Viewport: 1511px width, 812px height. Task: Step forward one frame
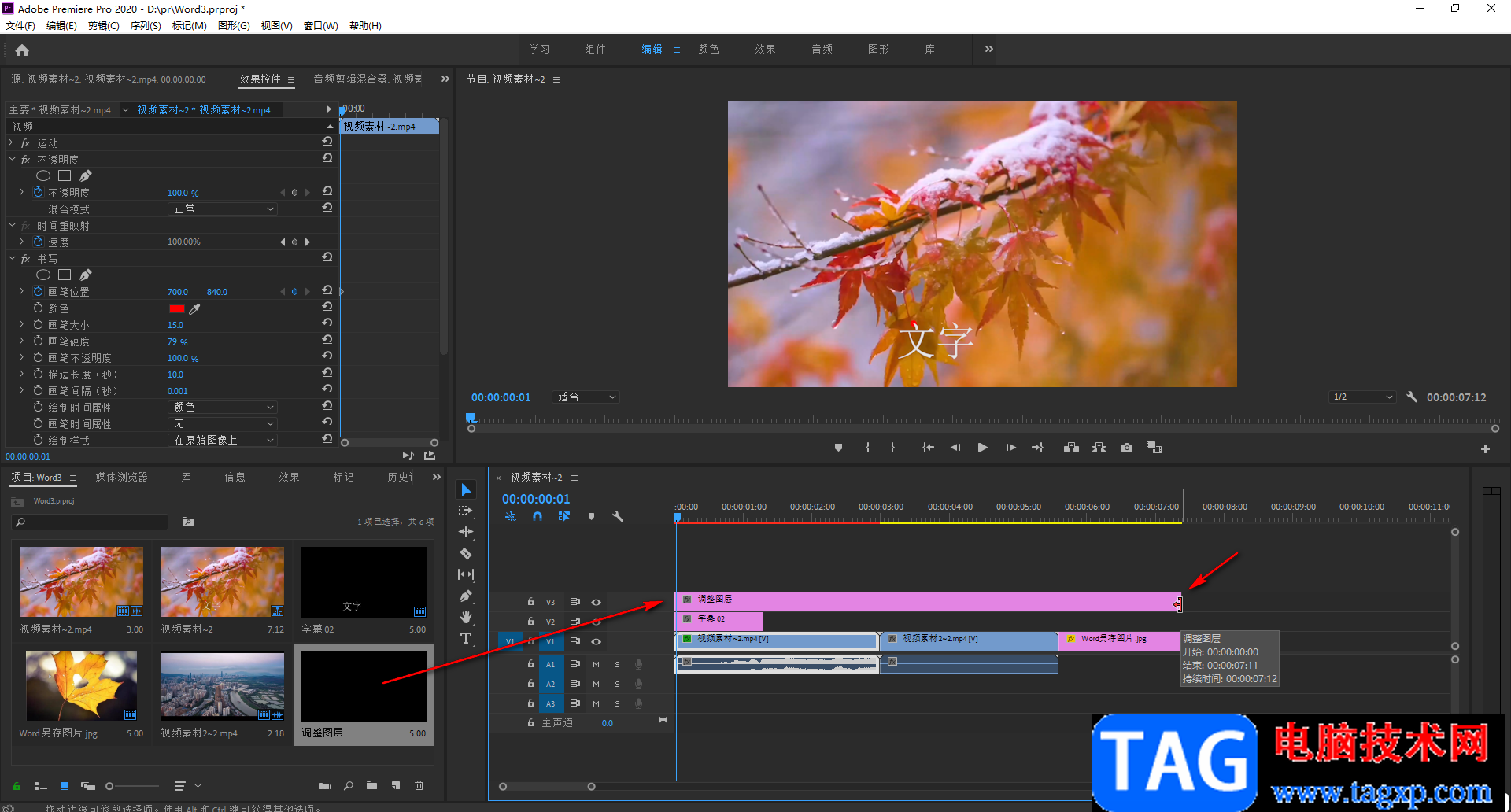1010,448
